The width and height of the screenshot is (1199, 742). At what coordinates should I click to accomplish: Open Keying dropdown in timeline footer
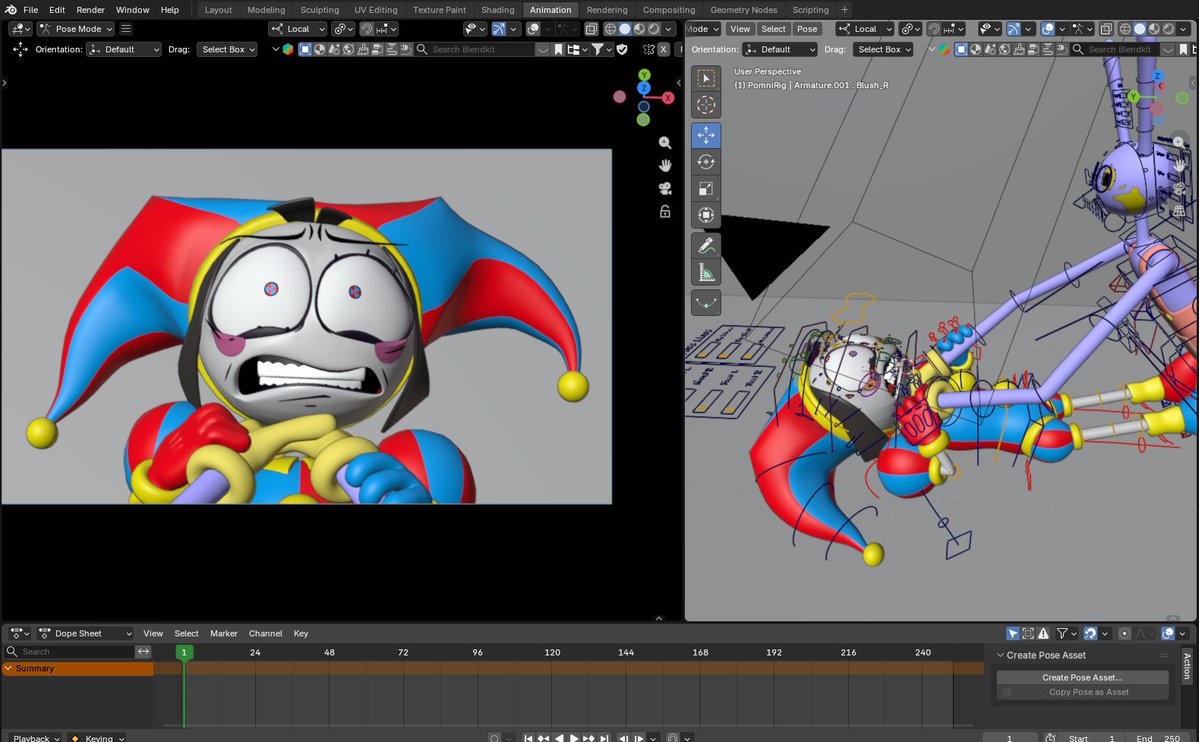tap(97, 738)
